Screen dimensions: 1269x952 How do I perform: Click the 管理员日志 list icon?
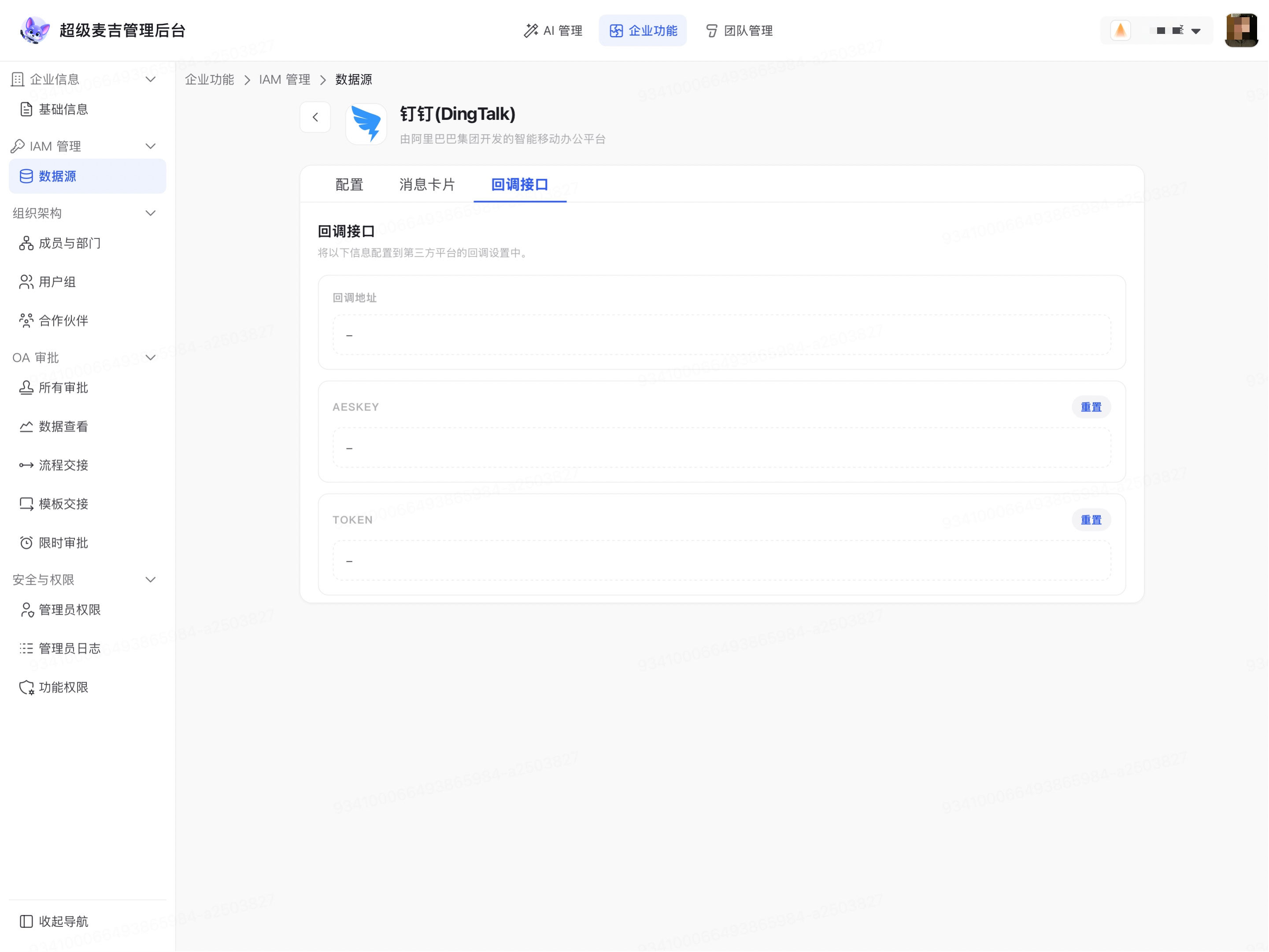click(x=26, y=648)
